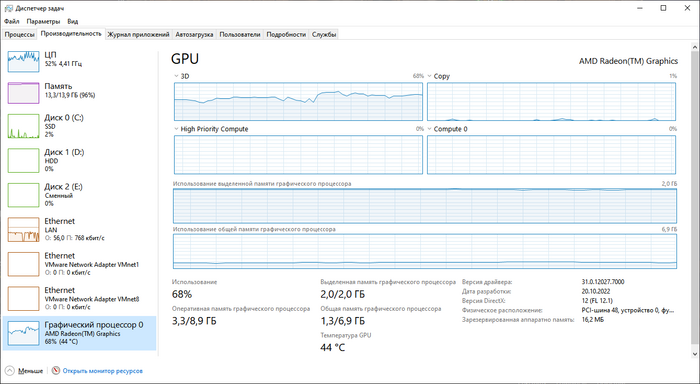Click the down arrow of the right scrollbar
700x384 pixels.
(695, 354)
